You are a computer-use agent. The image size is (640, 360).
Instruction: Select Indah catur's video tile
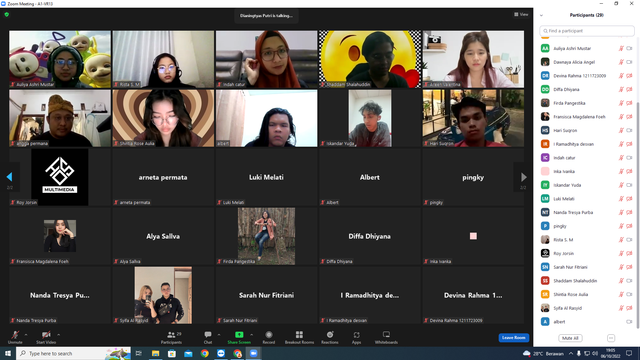point(267,59)
